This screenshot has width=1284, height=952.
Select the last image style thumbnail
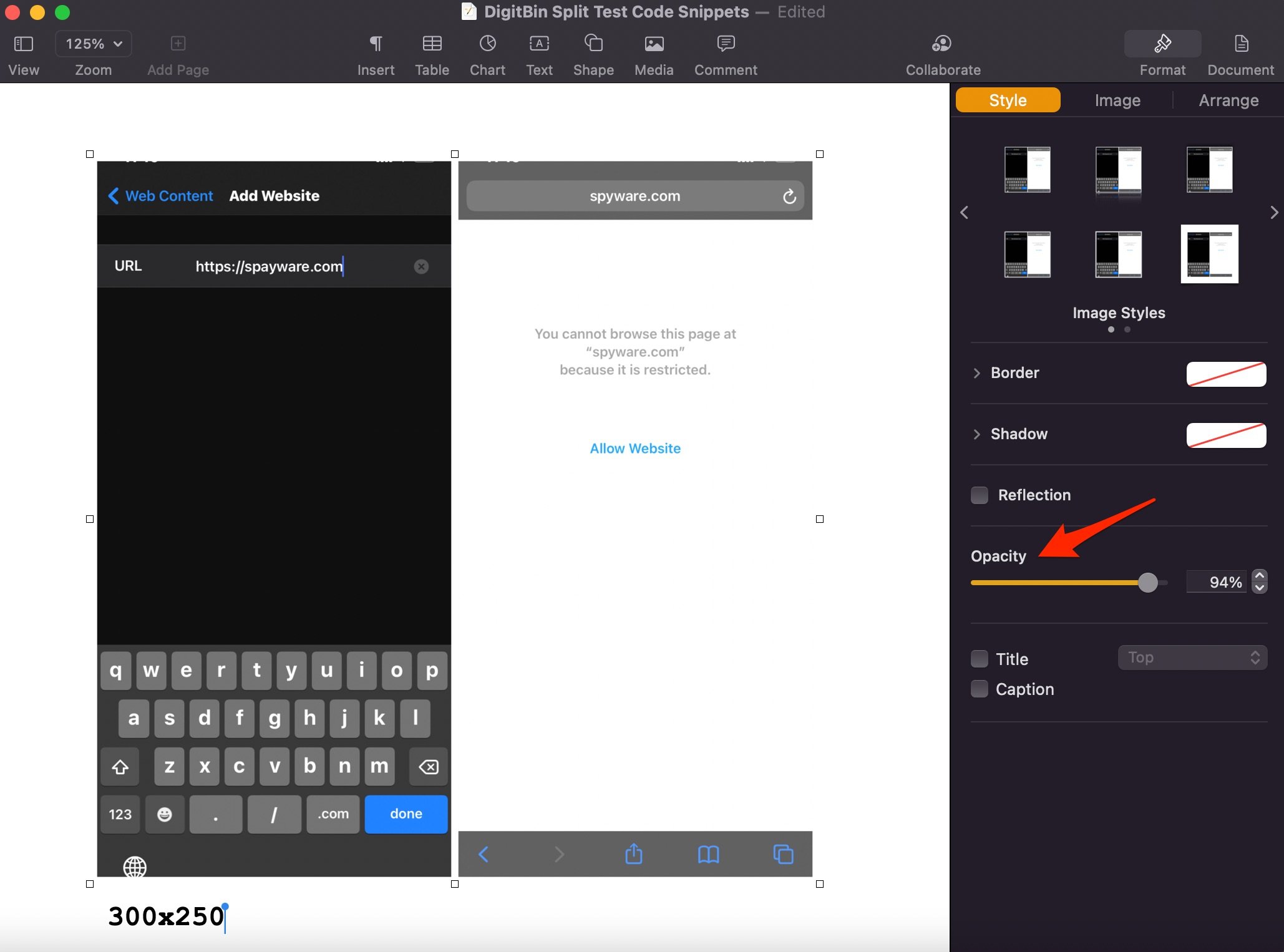1209,255
